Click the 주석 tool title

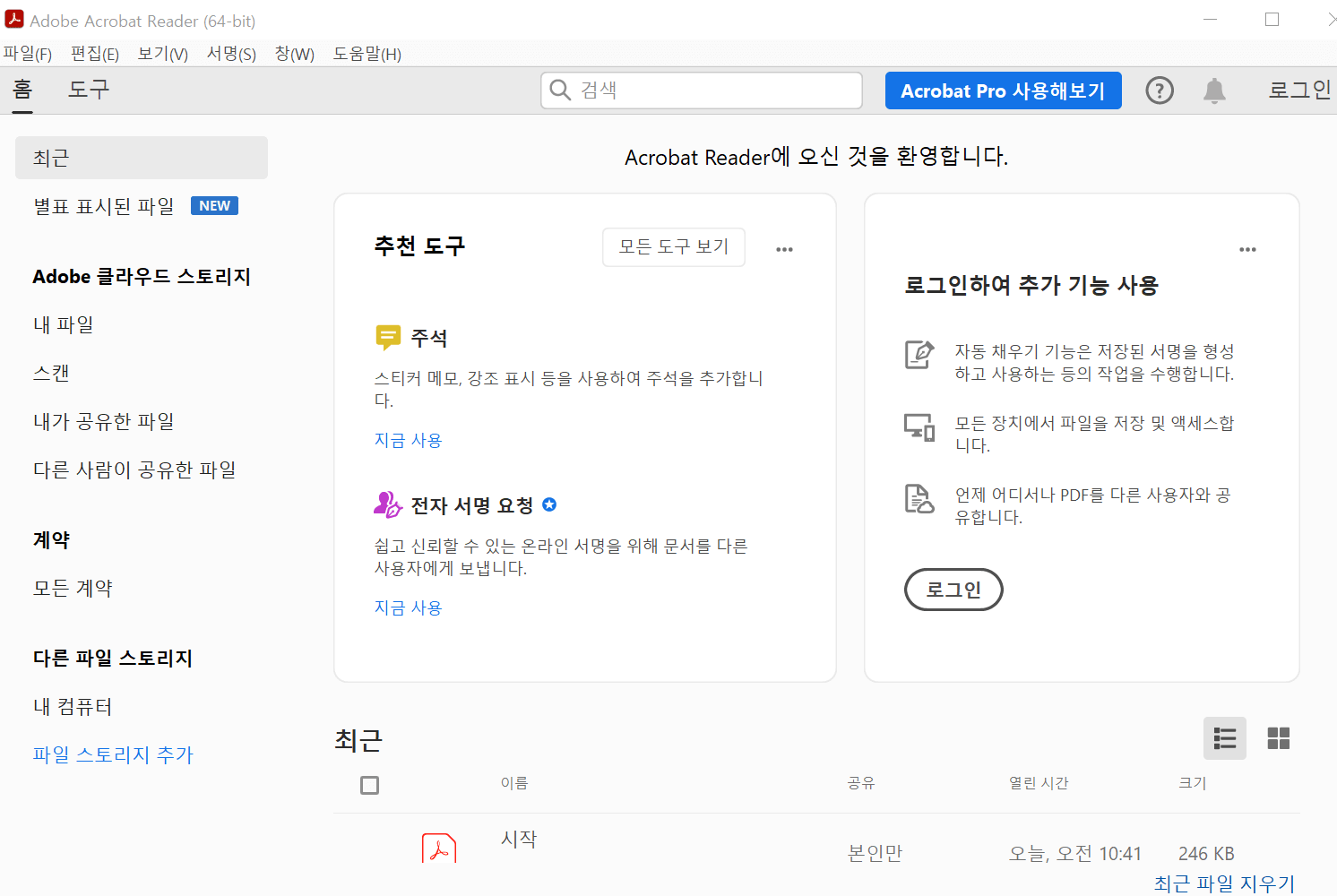coord(429,338)
